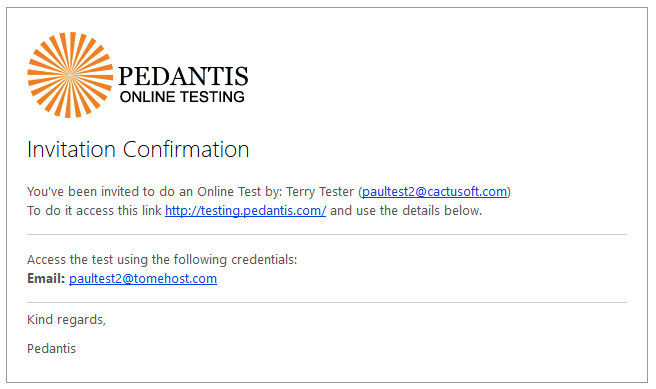Click the ONLINE TESTING tagline under the logo
The height and width of the screenshot is (389, 656).
tap(182, 97)
